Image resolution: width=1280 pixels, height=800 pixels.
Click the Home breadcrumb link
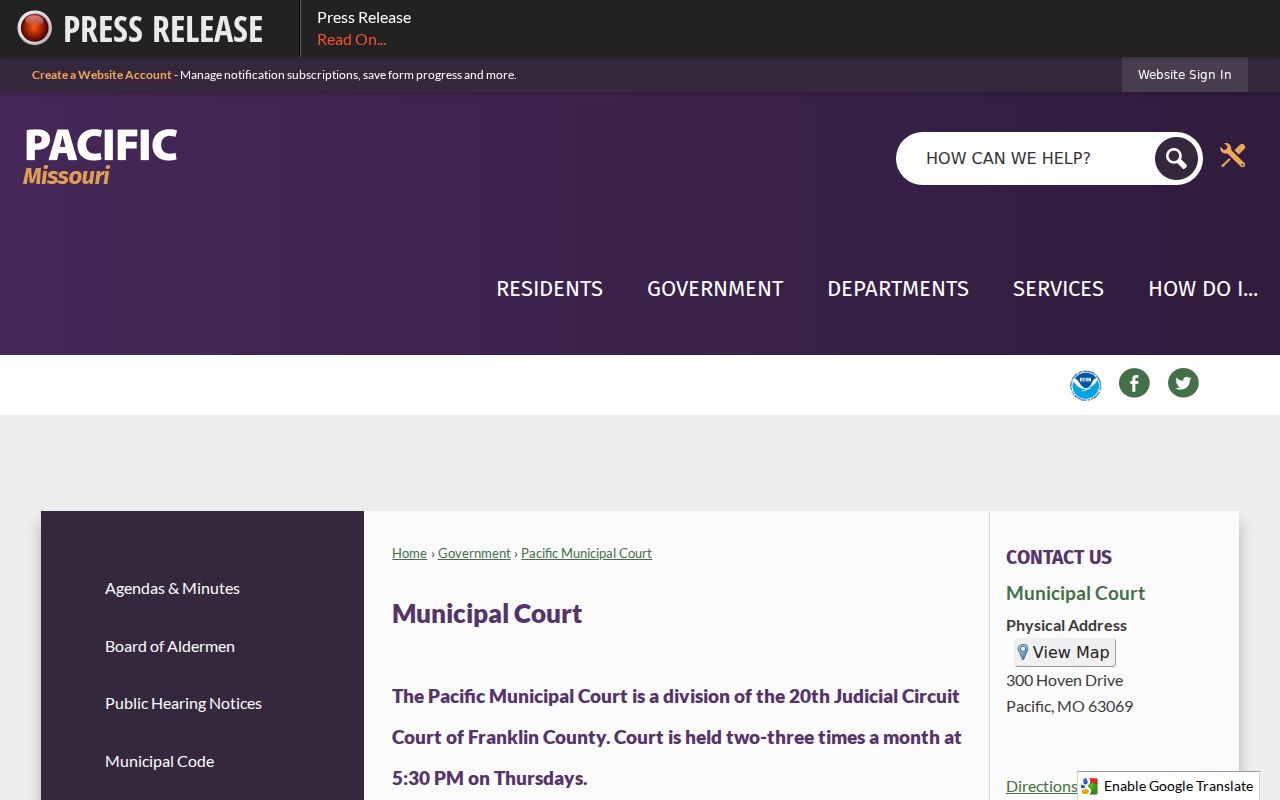(x=409, y=553)
